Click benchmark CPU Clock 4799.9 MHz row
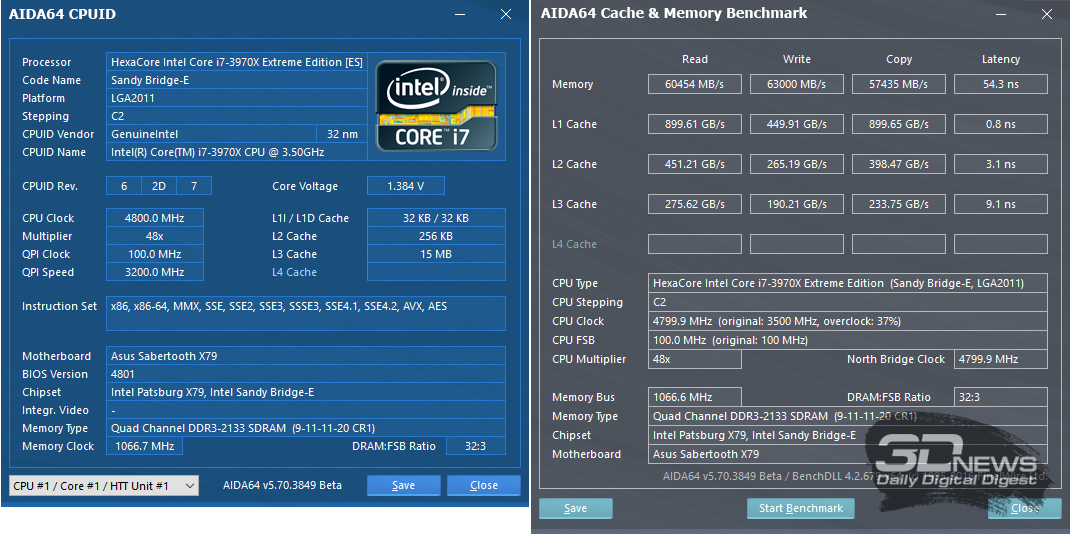1070x535 pixels. [848, 321]
